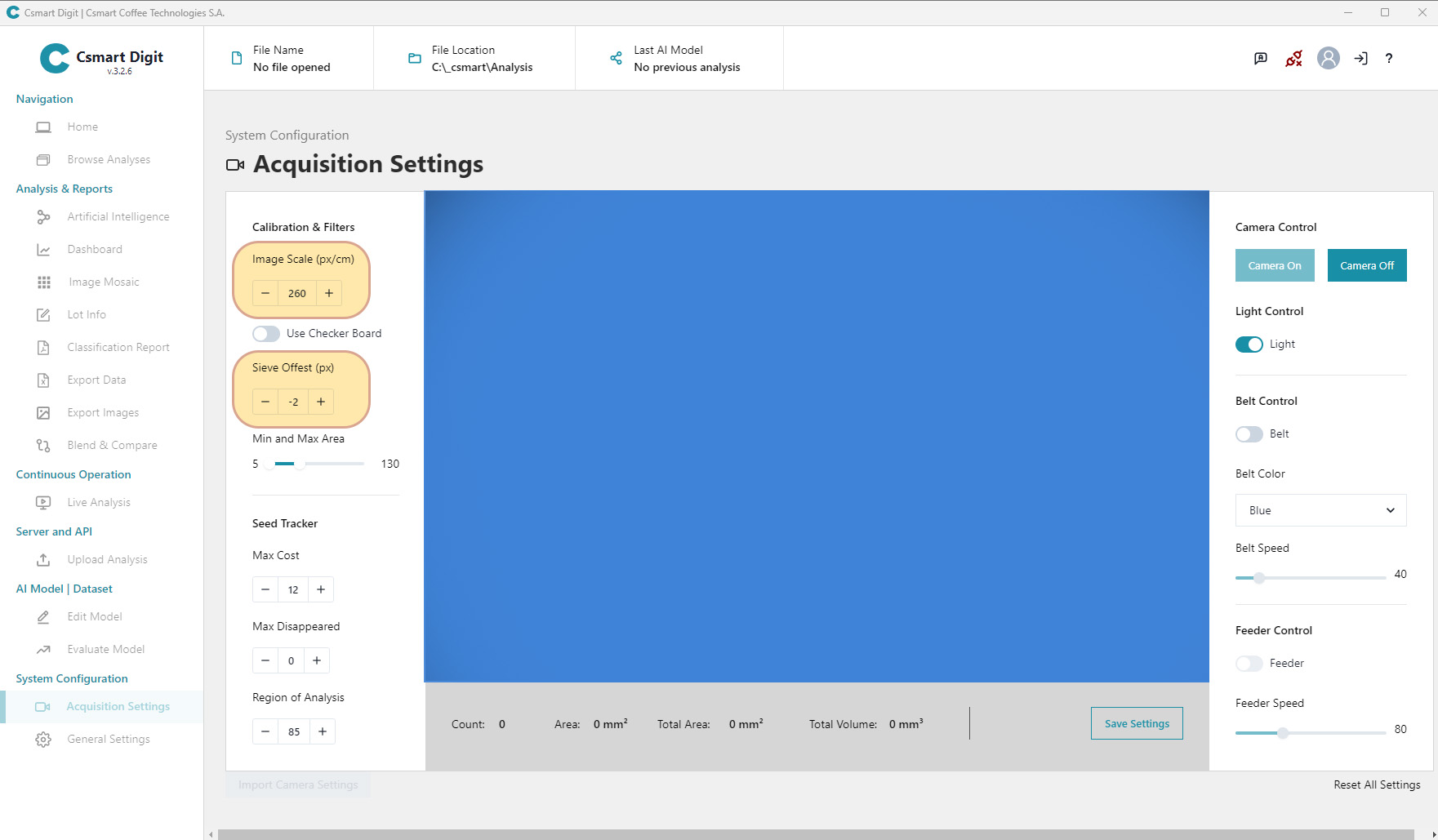
Task: Click the Belt Speed slider handle
Action: click(1259, 578)
